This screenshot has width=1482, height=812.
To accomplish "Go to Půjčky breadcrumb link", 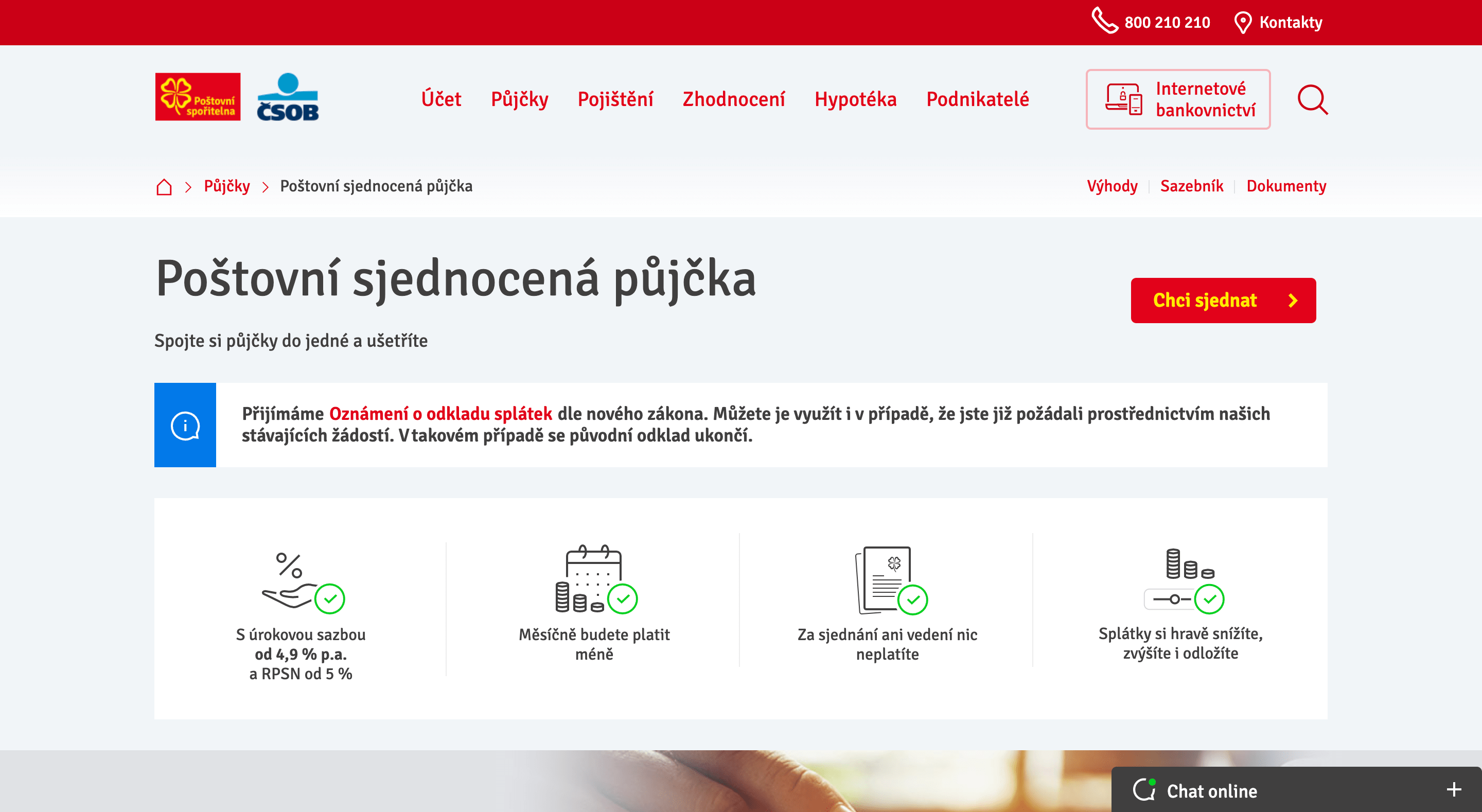I will click(x=226, y=186).
